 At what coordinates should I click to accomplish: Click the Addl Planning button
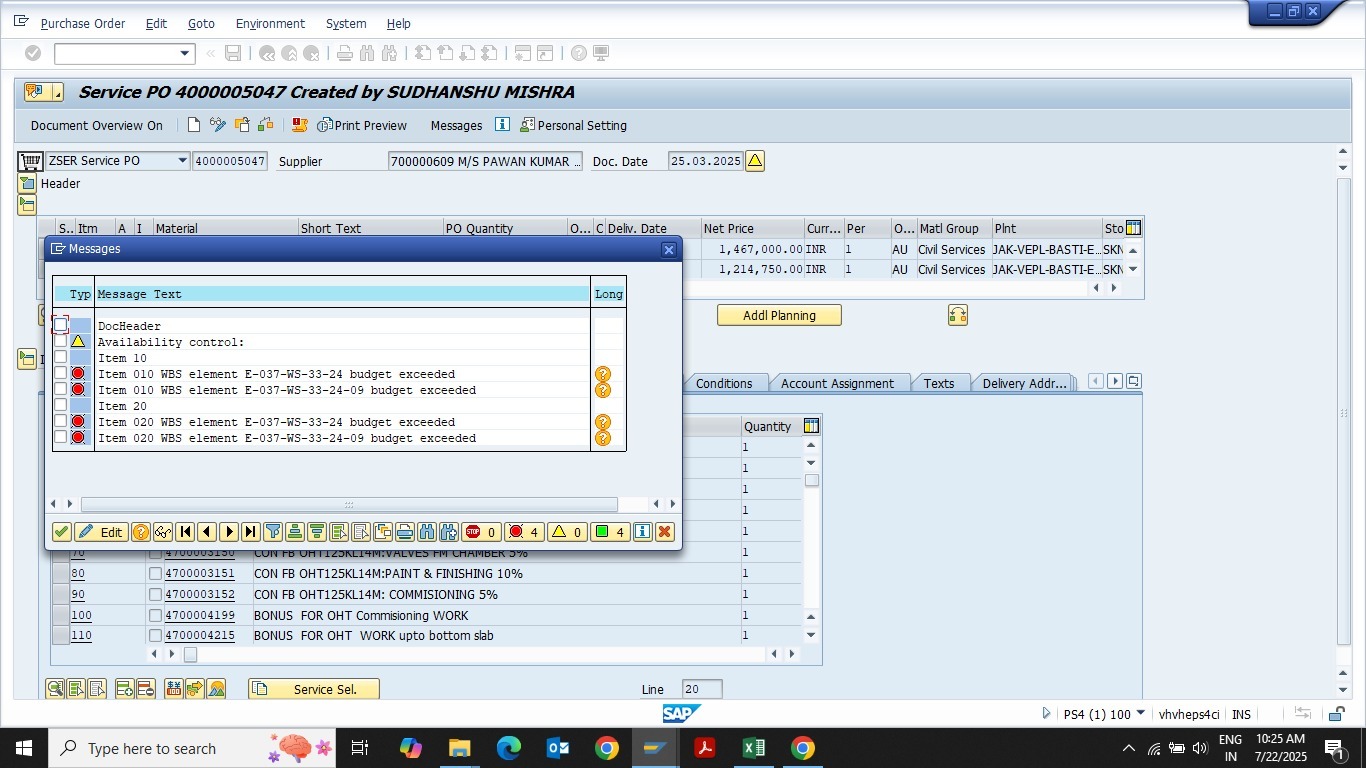[x=779, y=315]
